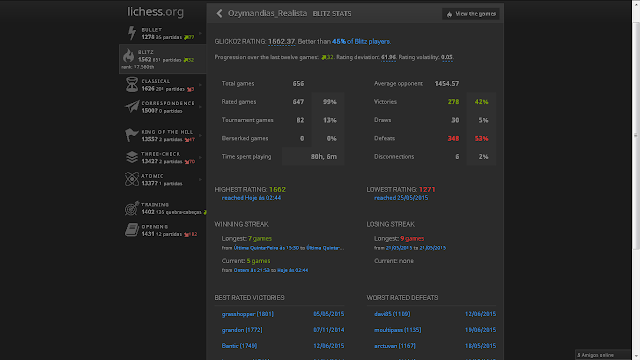
Task: Open the Bullet stats label
Action: [151, 30]
